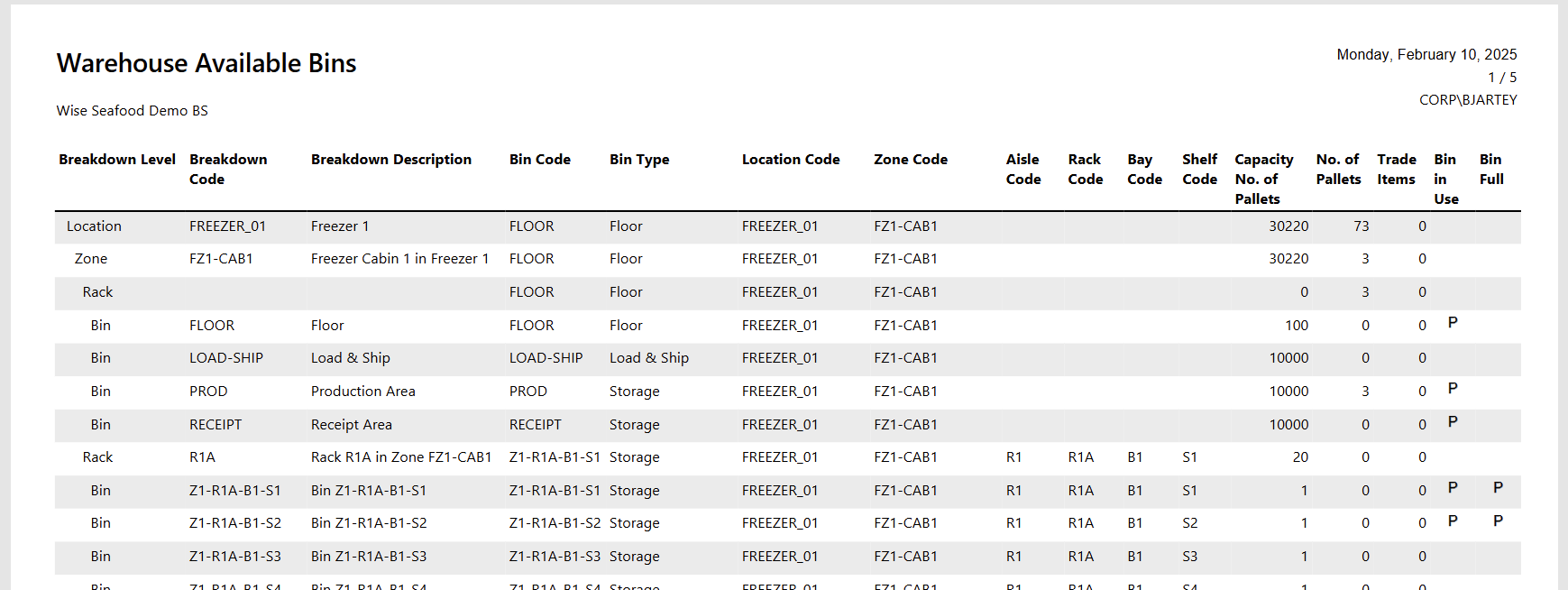Viewport: 1568px width, 590px height.
Task: Select Rack R1A in Zone FZ1-CAB1 description
Action: [x=401, y=457]
